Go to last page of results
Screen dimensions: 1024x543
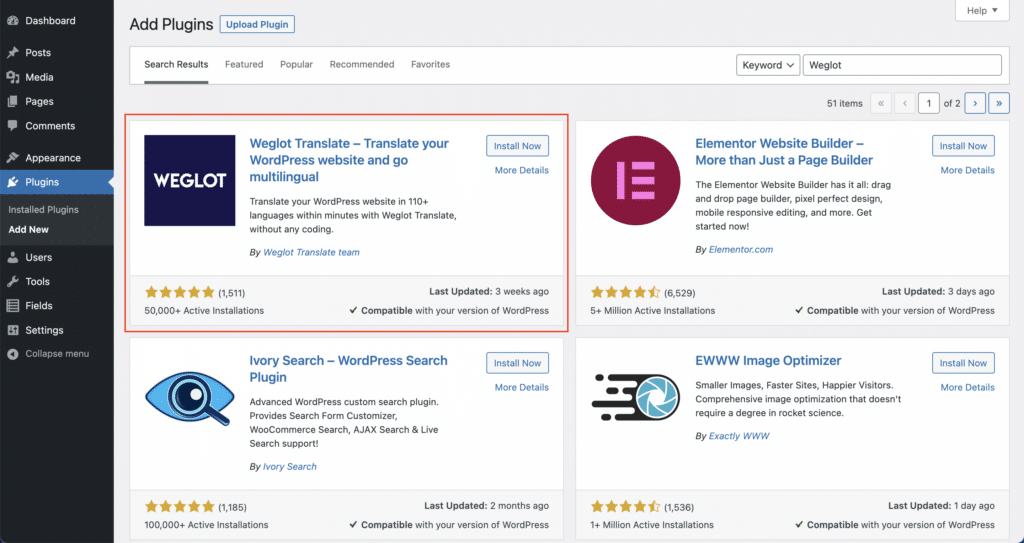coord(999,103)
